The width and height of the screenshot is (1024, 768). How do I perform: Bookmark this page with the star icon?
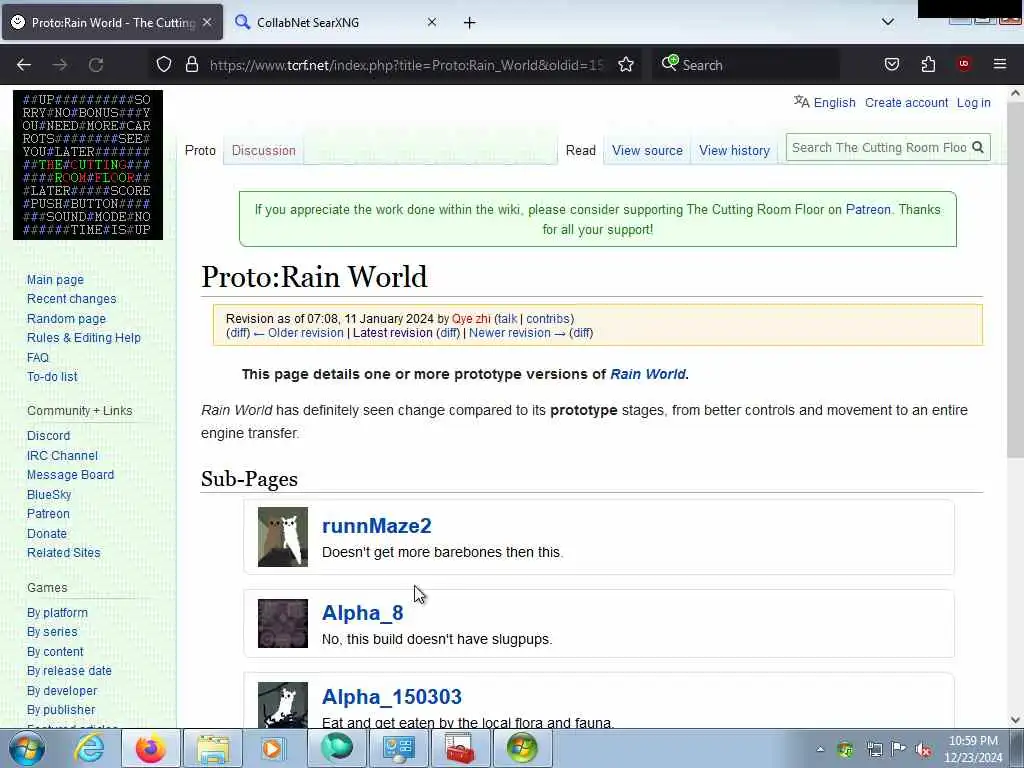pyautogui.click(x=626, y=65)
